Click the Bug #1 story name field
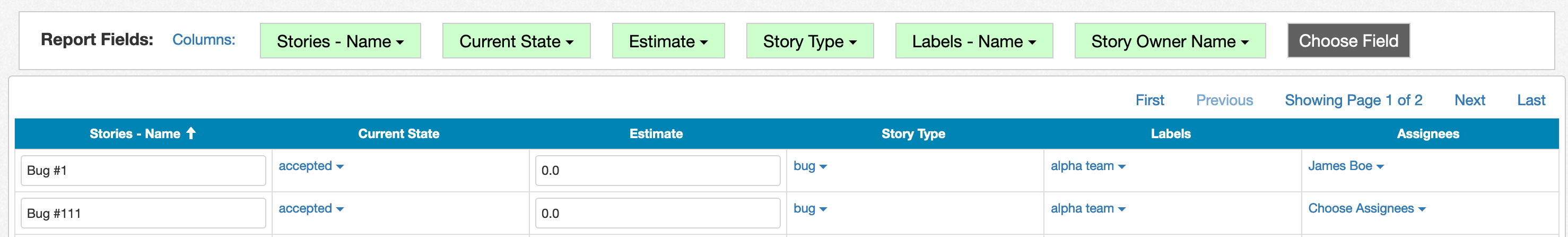This screenshot has height=237, width=1568. [x=143, y=171]
